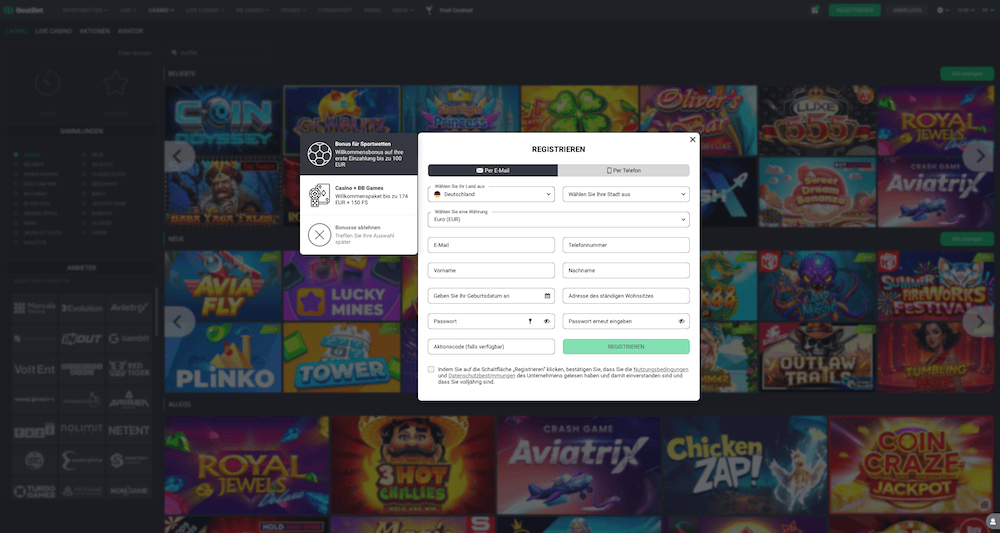Open the Casino menu in top navigation
1000x533 pixels.
tap(161, 10)
